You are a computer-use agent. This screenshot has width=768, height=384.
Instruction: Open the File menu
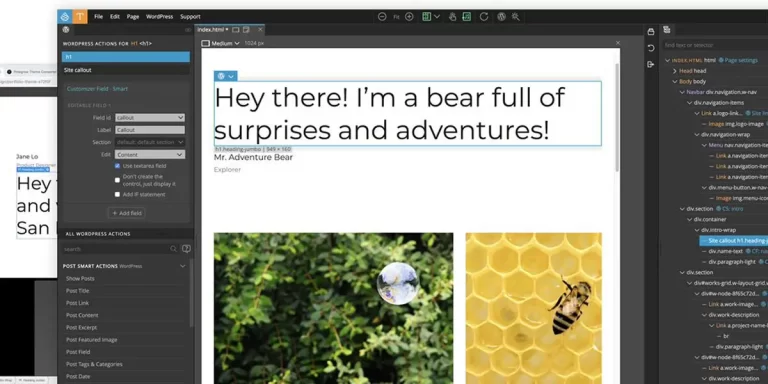point(98,17)
